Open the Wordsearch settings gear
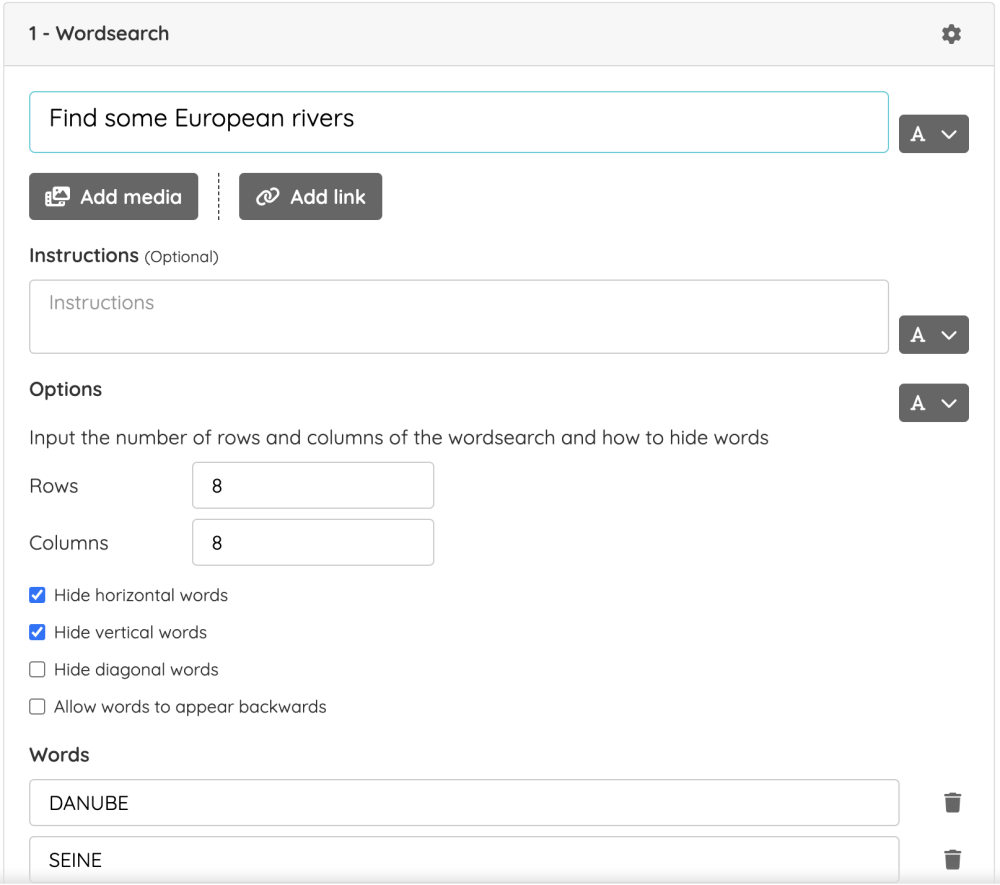The image size is (1000, 885). coord(951,34)
